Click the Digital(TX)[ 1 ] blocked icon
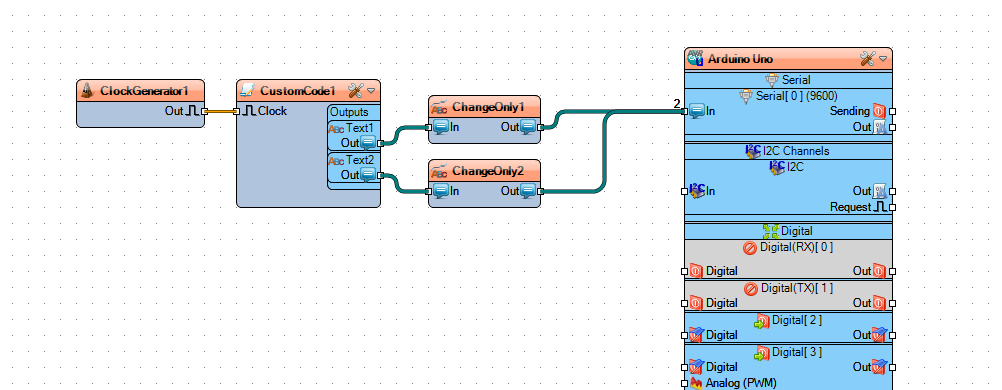Viewport: 1002px width, 390px height. coord(751,289)
